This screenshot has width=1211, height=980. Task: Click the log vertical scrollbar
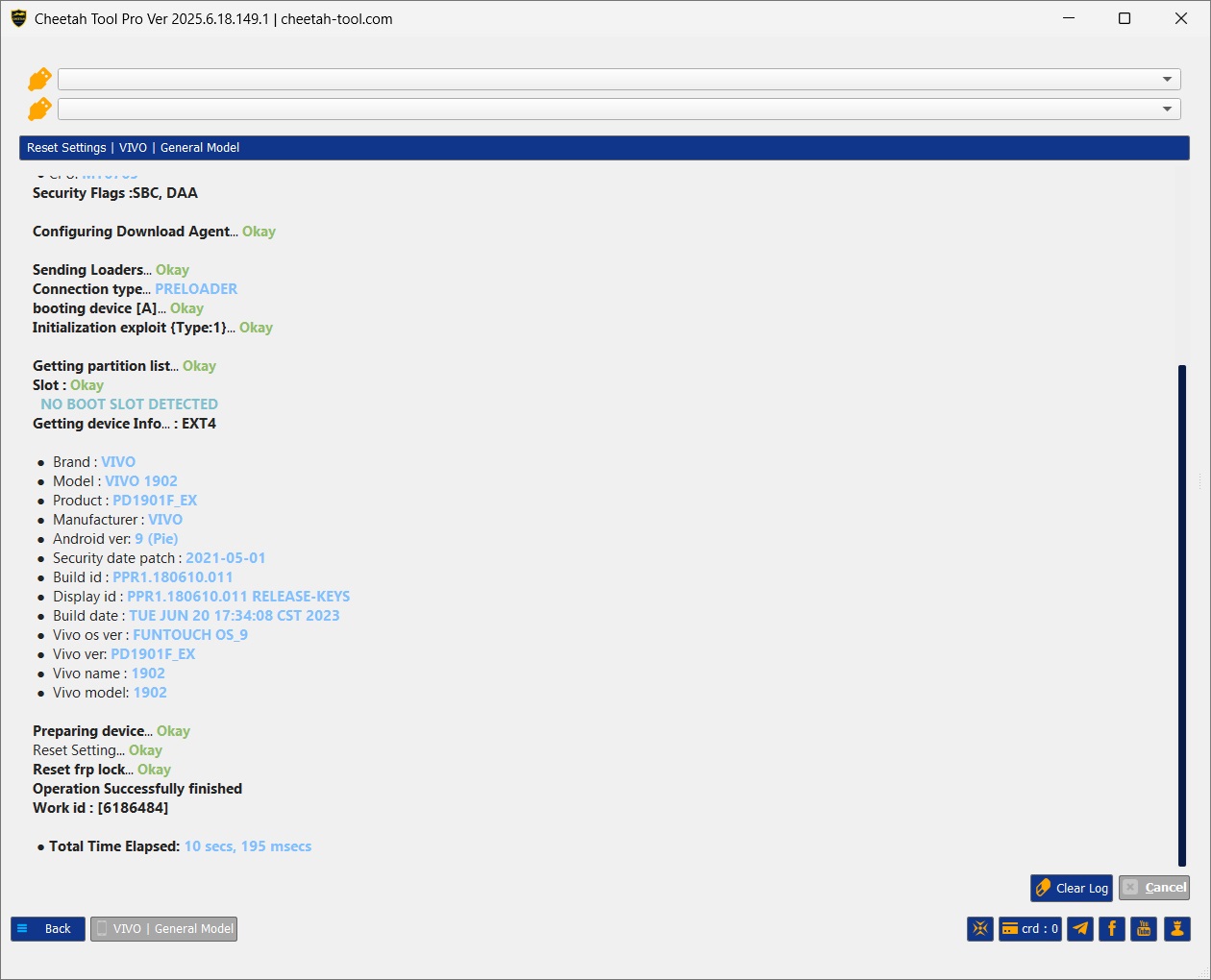[1182, 615]
